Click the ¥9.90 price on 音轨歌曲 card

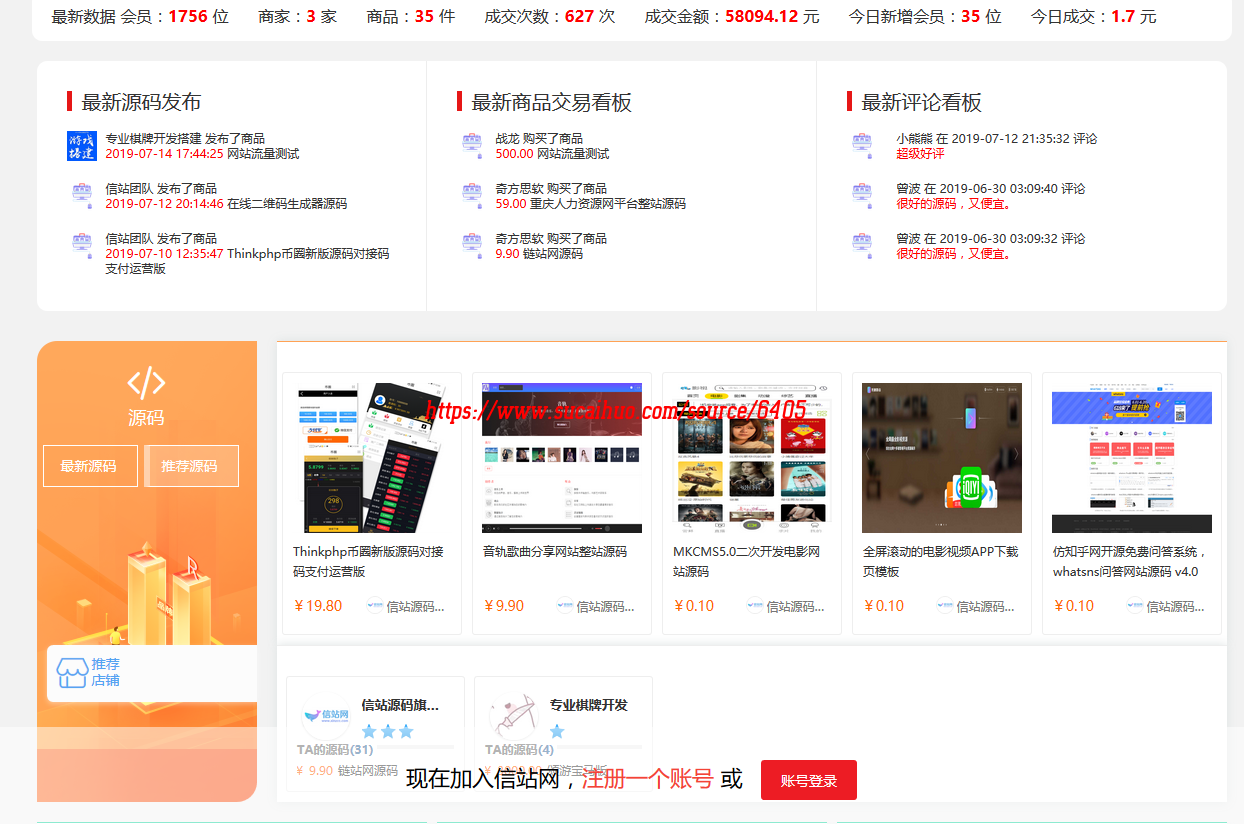tap(504, 606)
